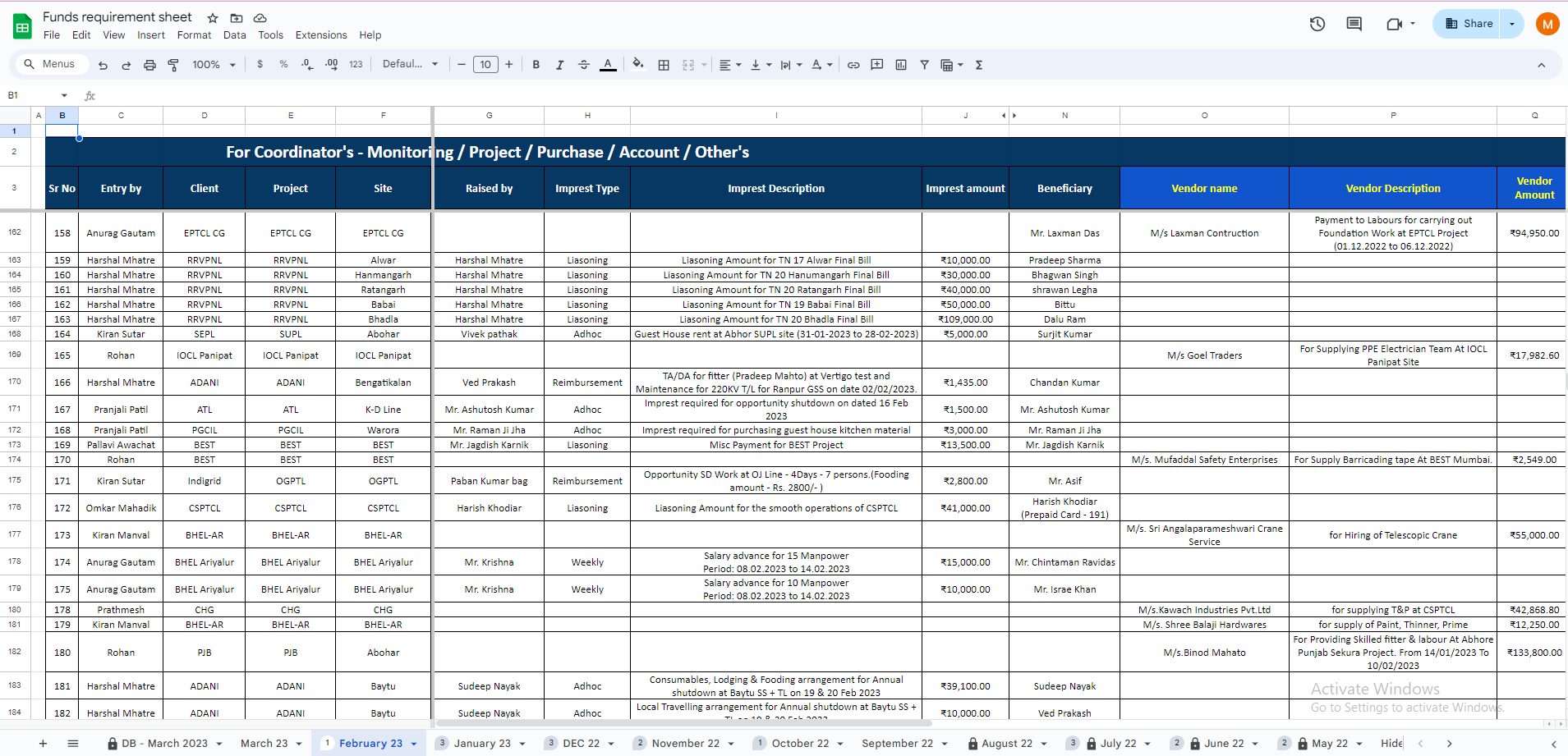Format as currency with the dollar icon
This screenshot has width=1568, height=756.
[260, 64]
